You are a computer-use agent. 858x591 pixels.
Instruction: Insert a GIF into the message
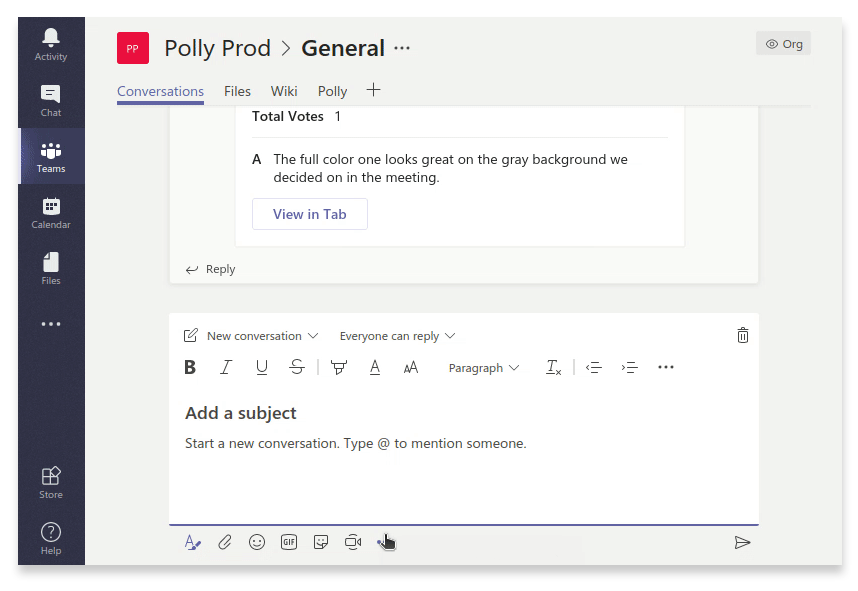288,542
